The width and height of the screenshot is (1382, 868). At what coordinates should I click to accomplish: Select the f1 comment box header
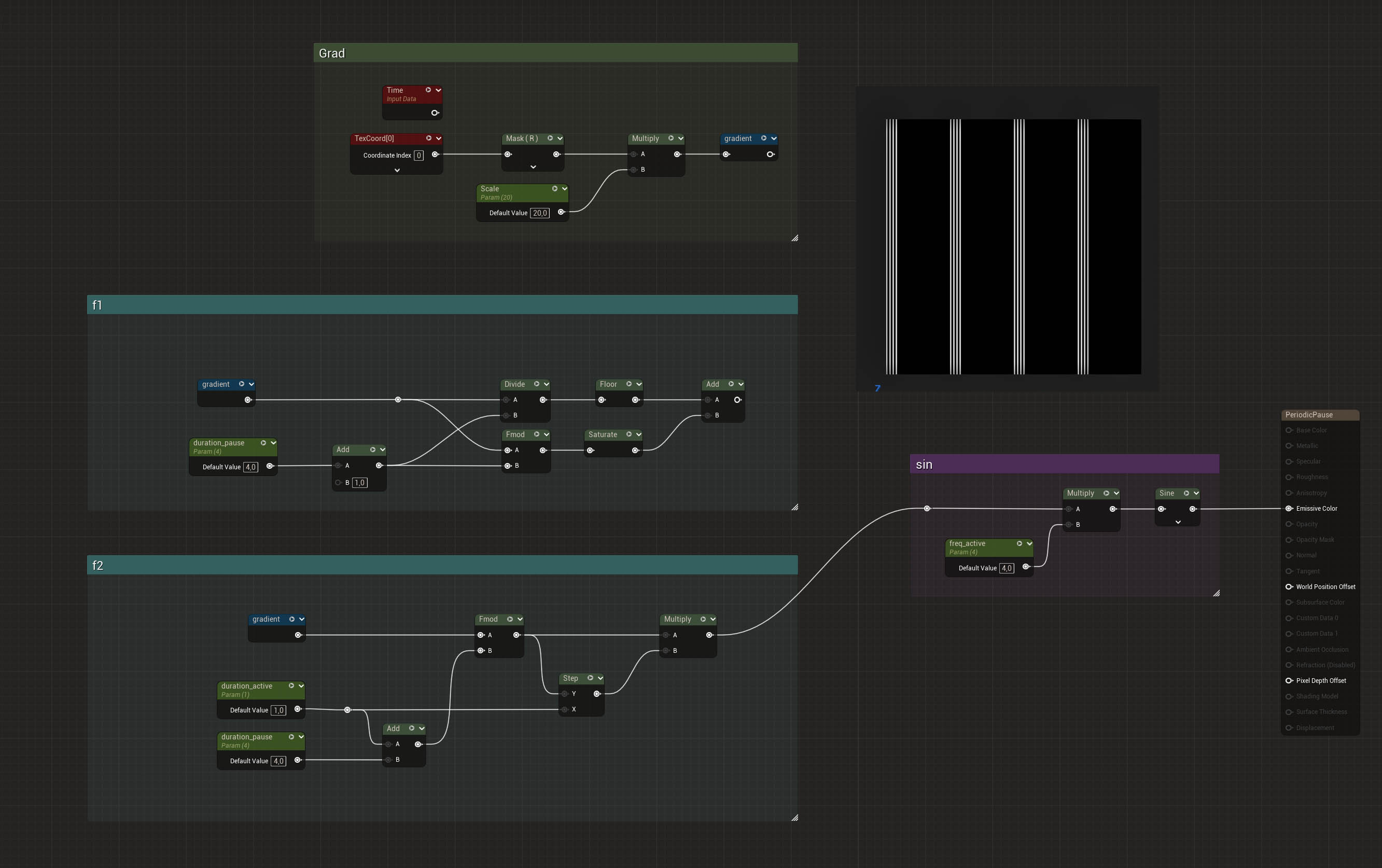[x=442, y=305]
